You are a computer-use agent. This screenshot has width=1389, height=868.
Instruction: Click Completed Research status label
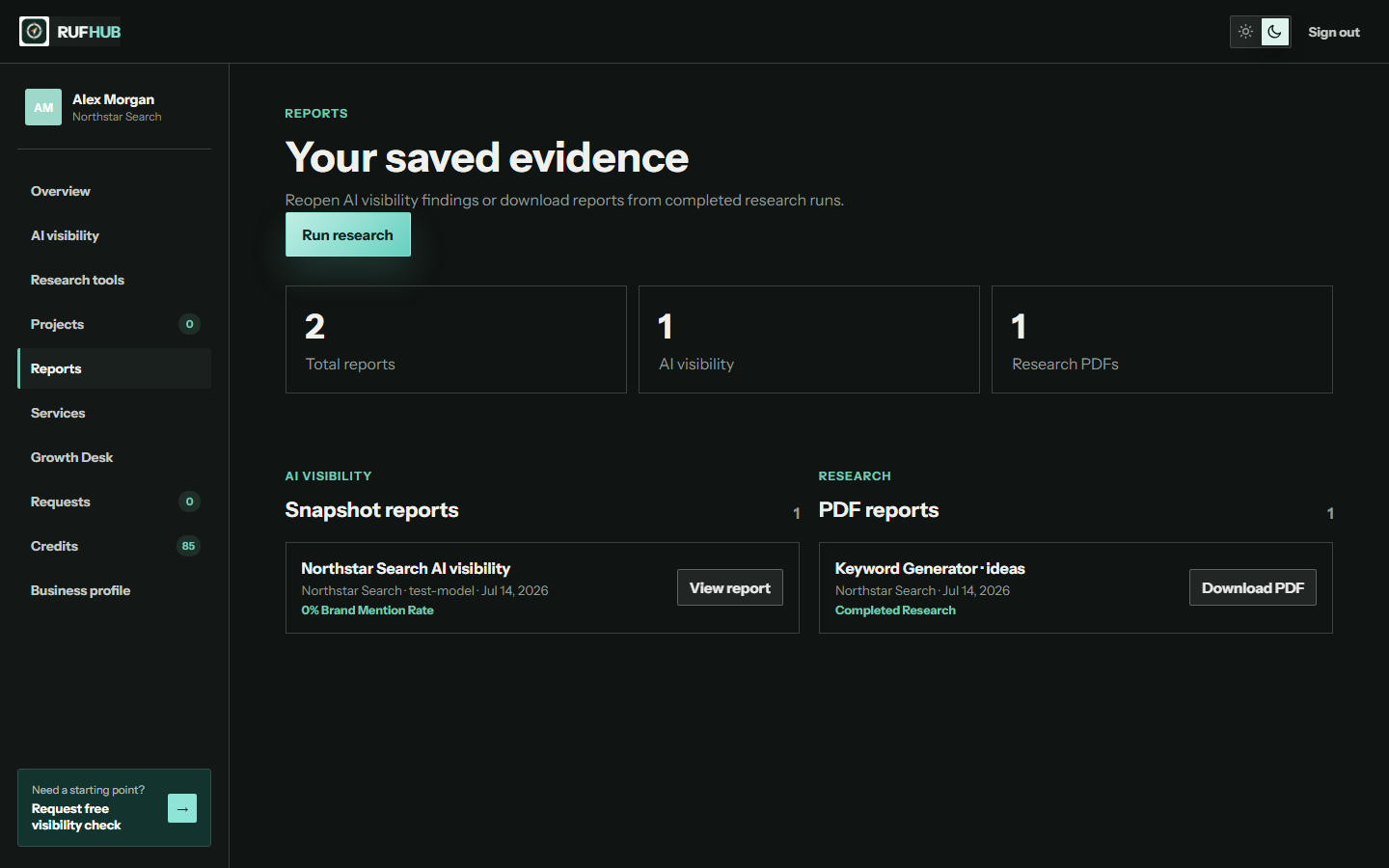pos(895,610)
